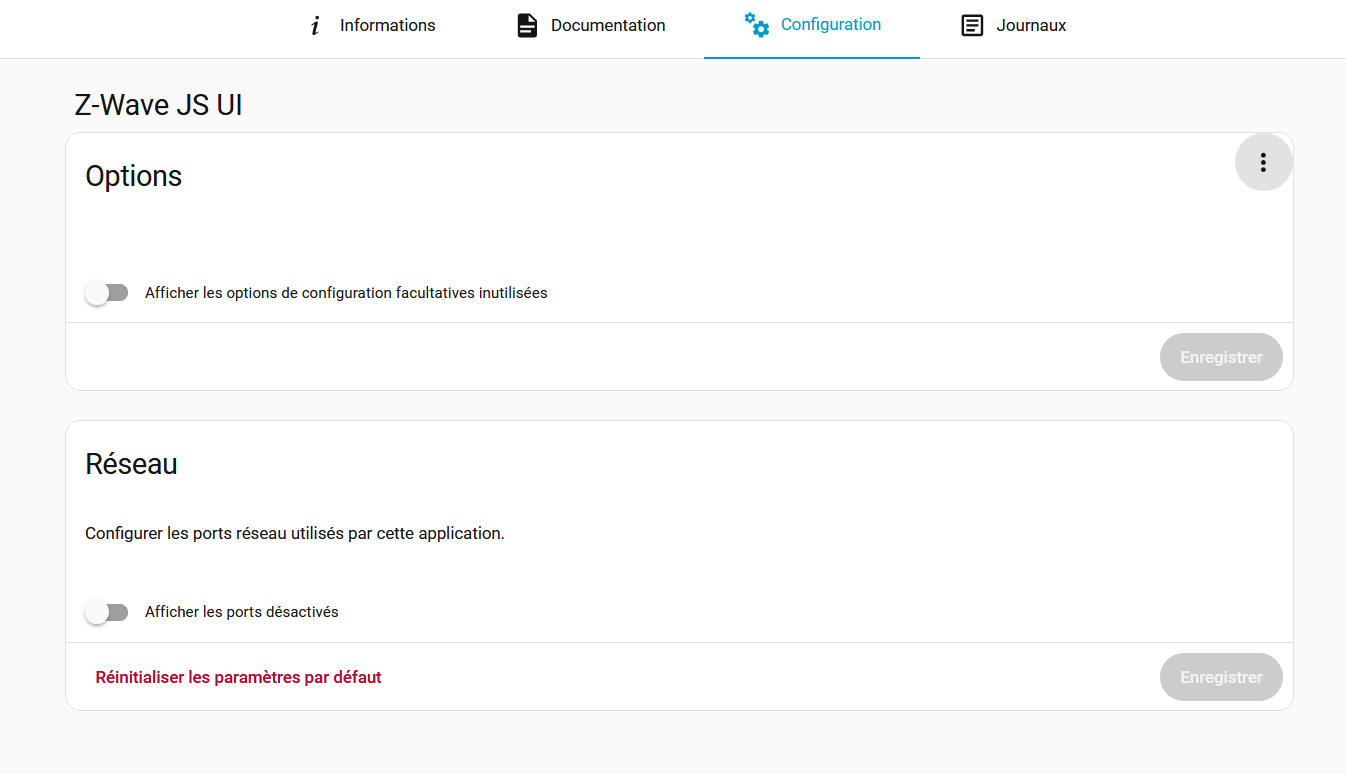Screen dimensions: 1346x774
Task: Click the 'Options' section heading
Action: (134, 176)
